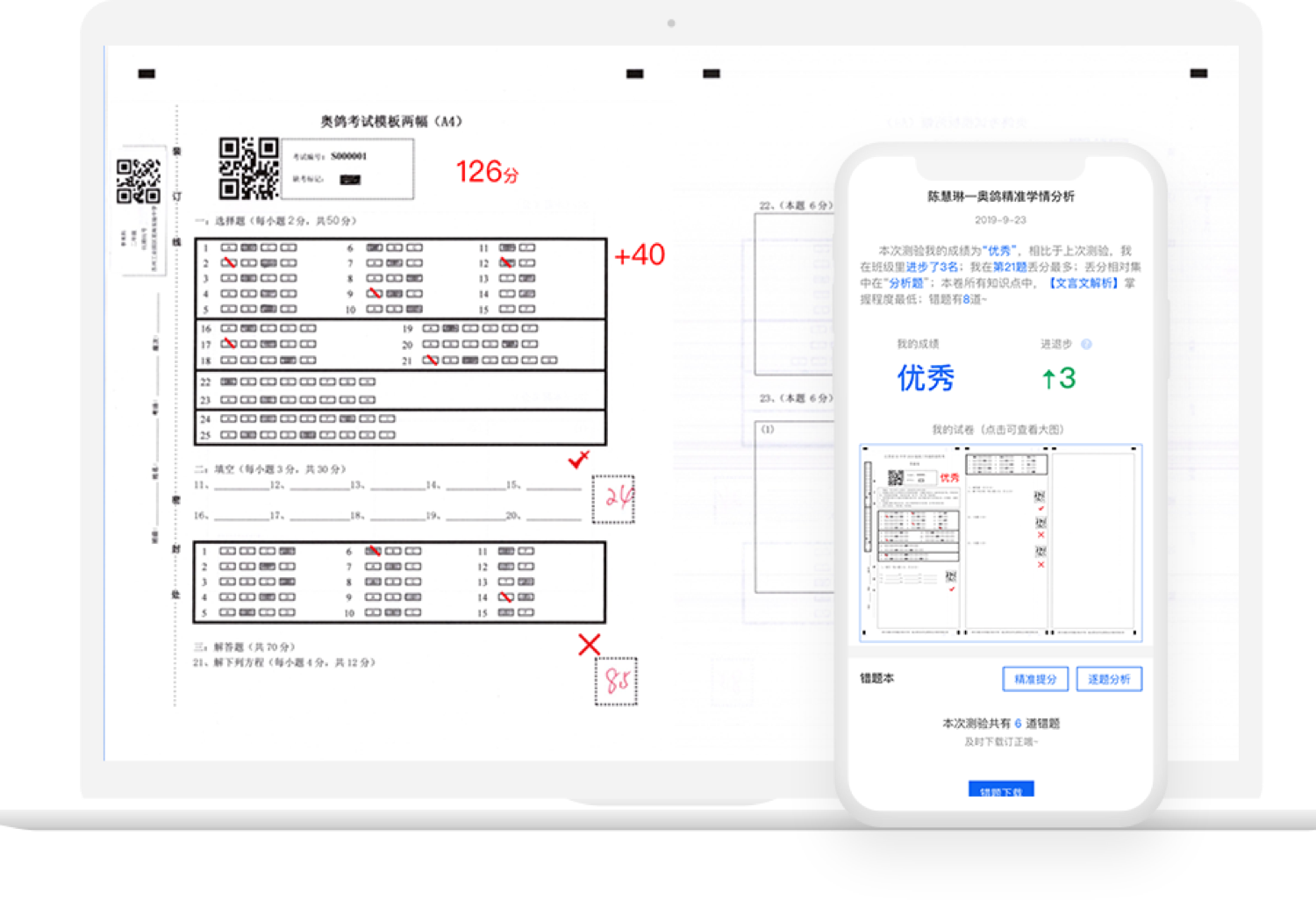
Task: Click the handwritten score box showing 24
Action: (613, 499)
